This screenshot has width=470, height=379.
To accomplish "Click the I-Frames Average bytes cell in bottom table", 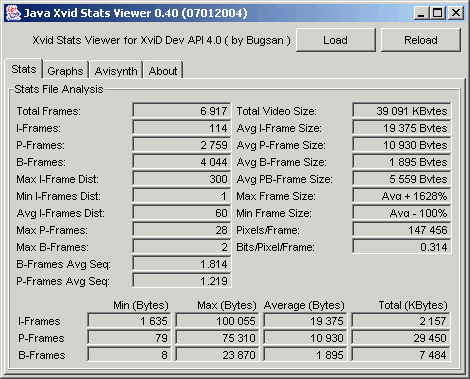I will pos(305,321).
